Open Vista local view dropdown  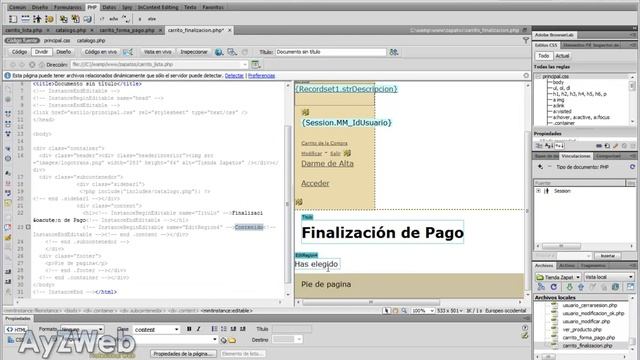coord(609,277)
